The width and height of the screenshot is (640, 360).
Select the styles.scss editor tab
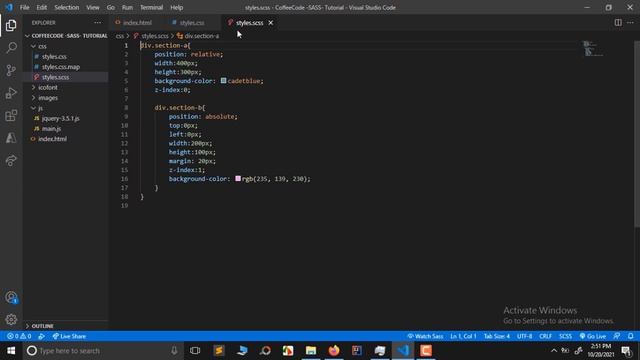coord(249,23)
